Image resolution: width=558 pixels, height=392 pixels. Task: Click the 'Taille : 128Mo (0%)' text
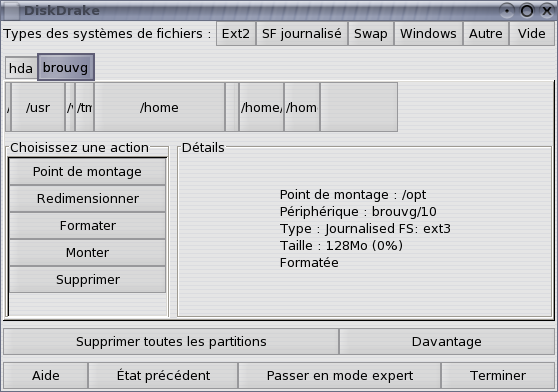[x=341, y=245]
